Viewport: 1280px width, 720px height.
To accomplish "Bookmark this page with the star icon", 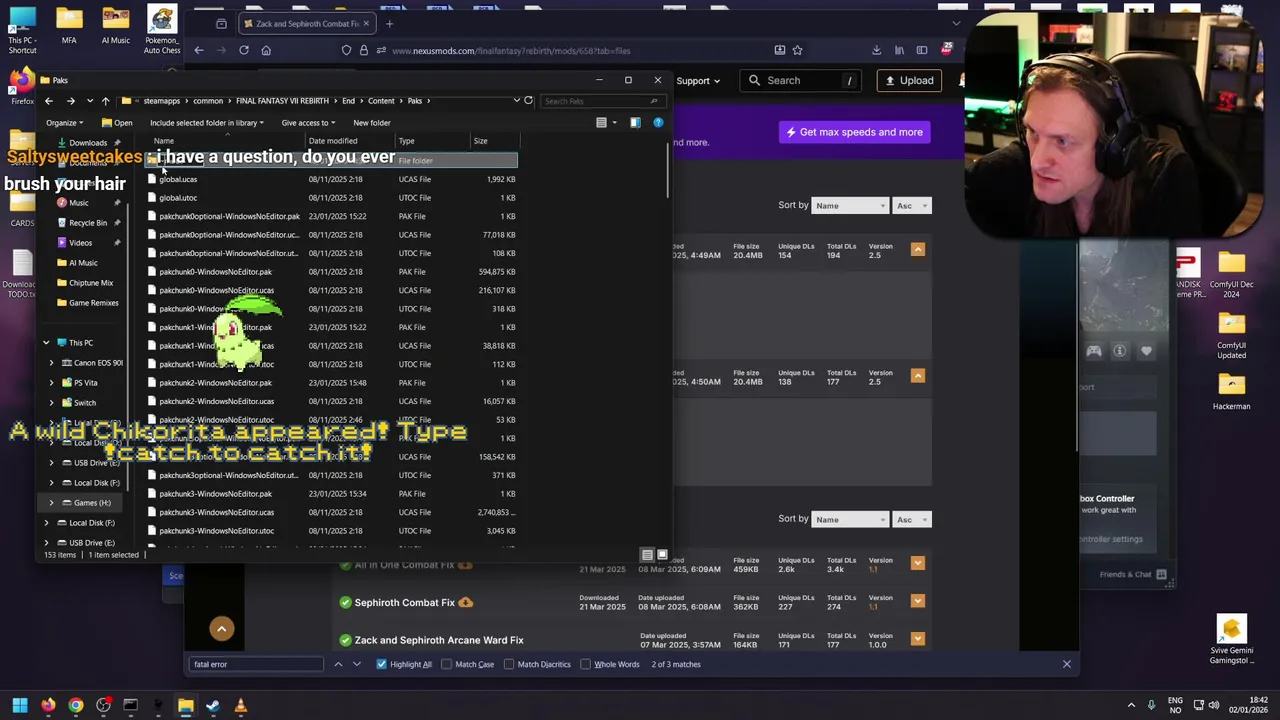I will tap(797, 50).
